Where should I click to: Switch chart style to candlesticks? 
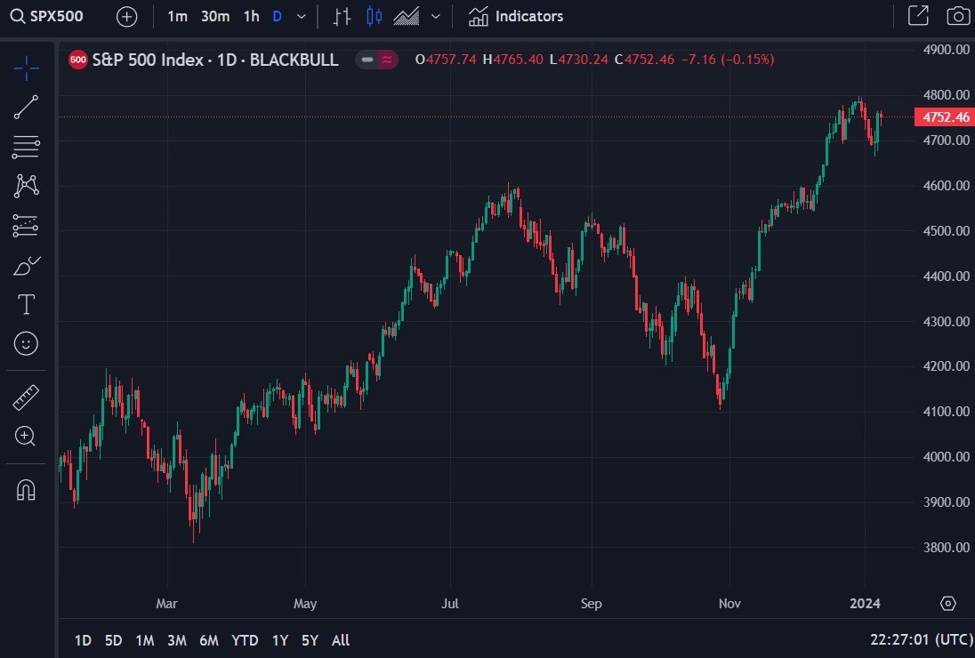coord(375,16)
